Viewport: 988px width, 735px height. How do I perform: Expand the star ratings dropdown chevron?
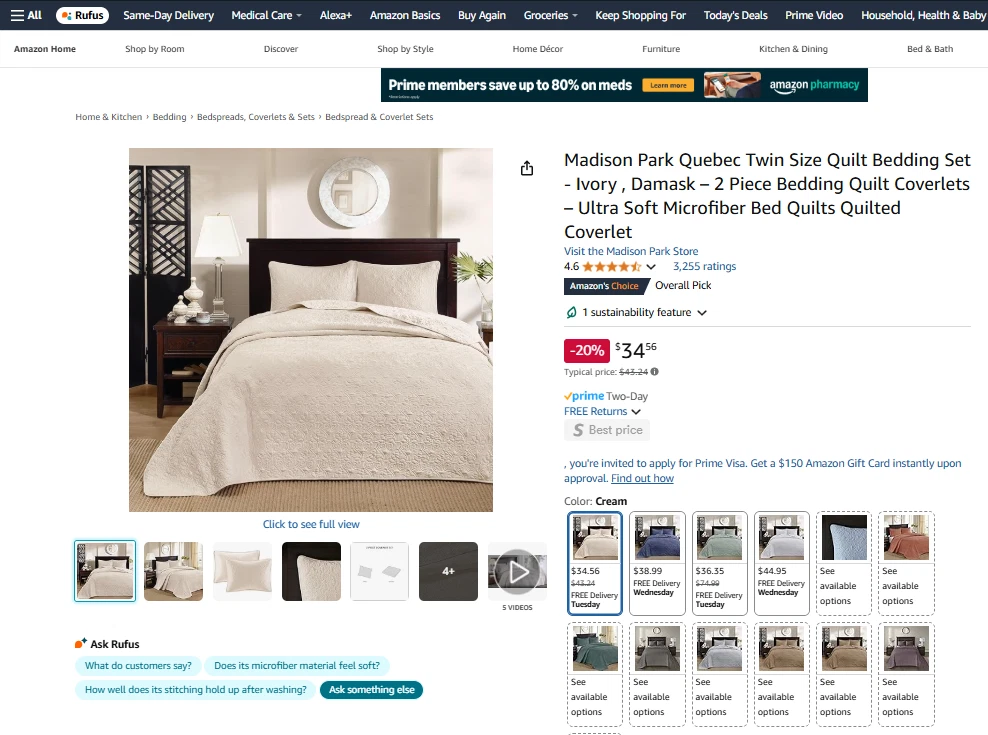coord(651,267)
